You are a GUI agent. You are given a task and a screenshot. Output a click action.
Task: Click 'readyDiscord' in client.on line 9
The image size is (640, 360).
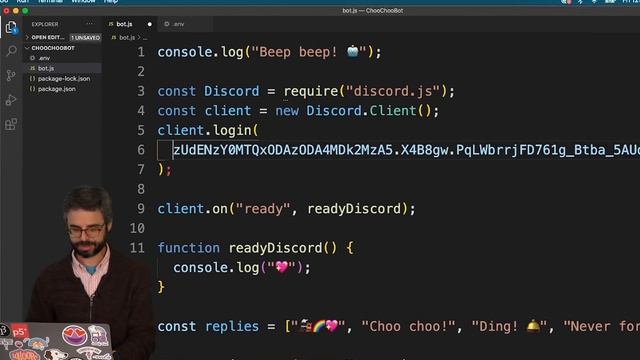pyautogui.click(x=354, y=209)
